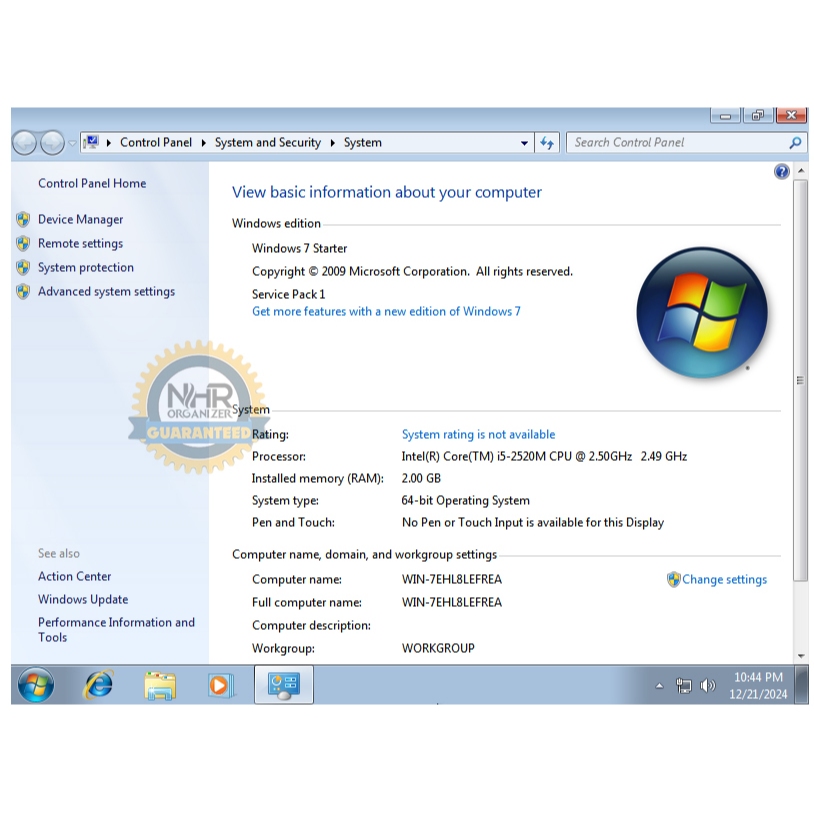Click the scrollbar down arrow
The image size is (814, 814).
(x=801, y=656)
